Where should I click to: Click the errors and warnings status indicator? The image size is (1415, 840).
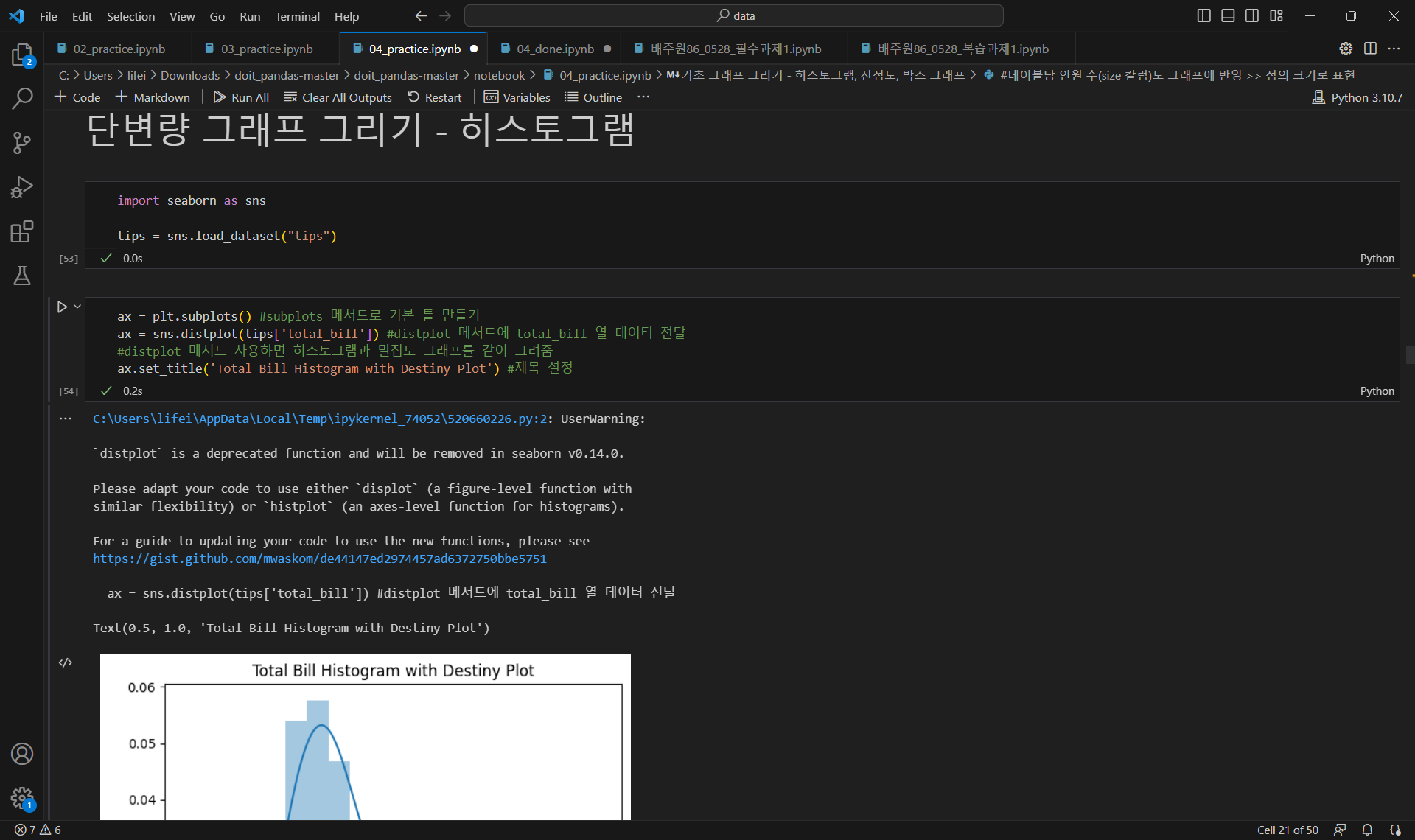(x=38, y=830)
